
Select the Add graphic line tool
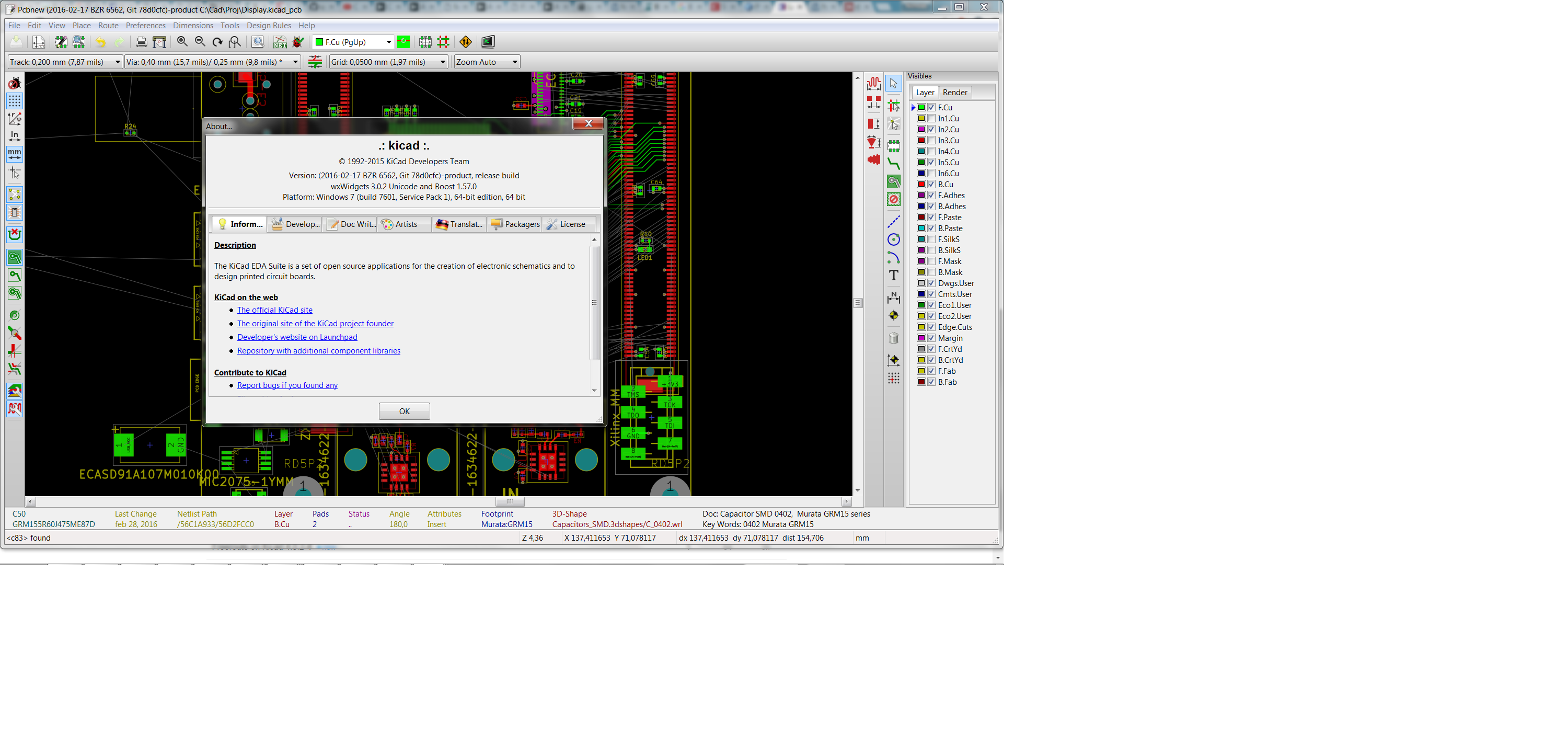tap(894, 222)
